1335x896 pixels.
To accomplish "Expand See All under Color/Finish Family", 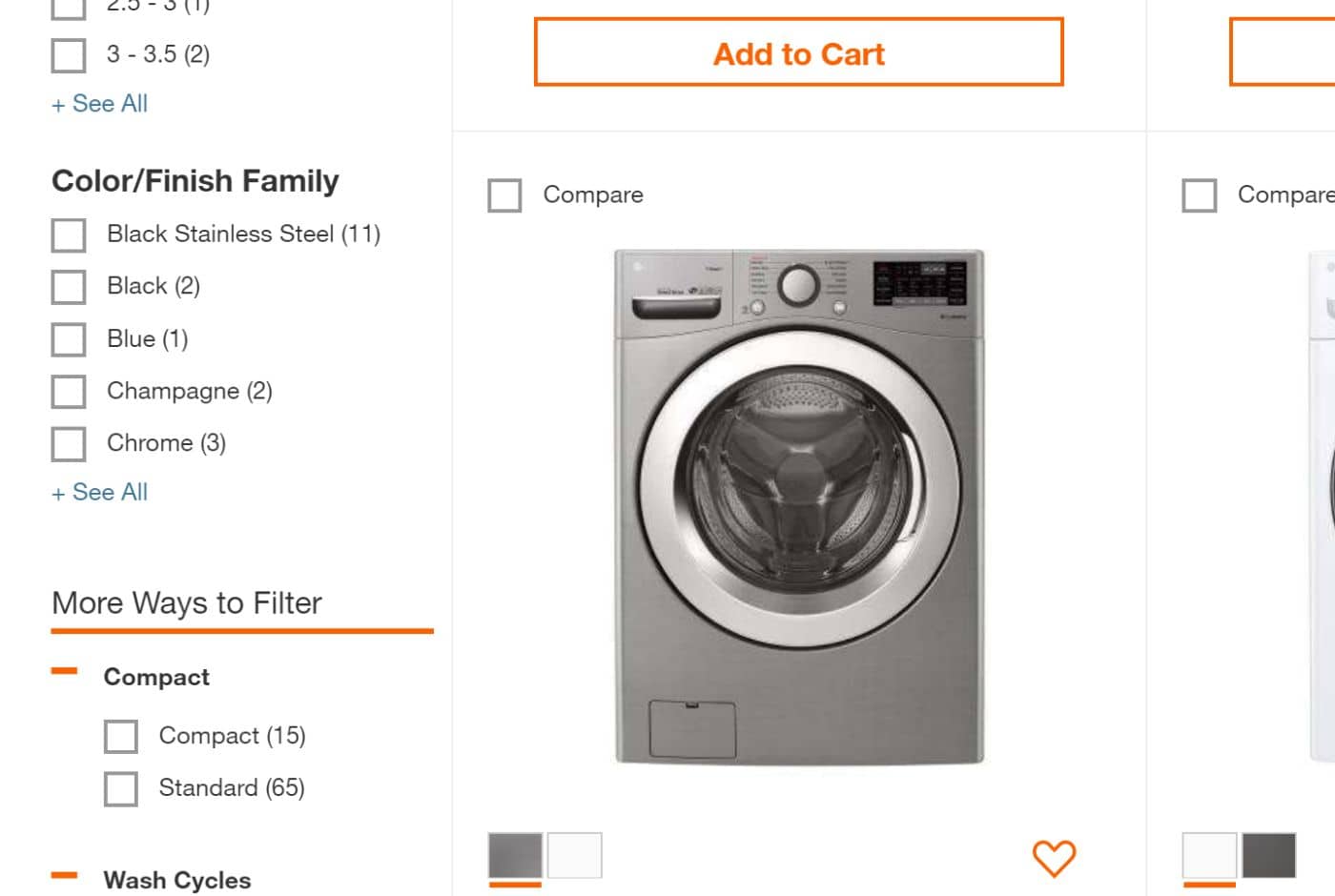I will pyautogui.click(x=100, y=493).
